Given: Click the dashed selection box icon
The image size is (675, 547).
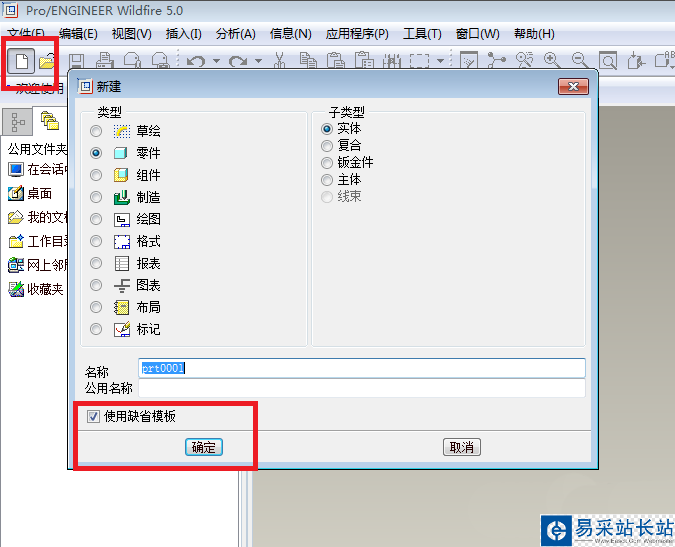Looking at the screenshot, I should (419, 61).
